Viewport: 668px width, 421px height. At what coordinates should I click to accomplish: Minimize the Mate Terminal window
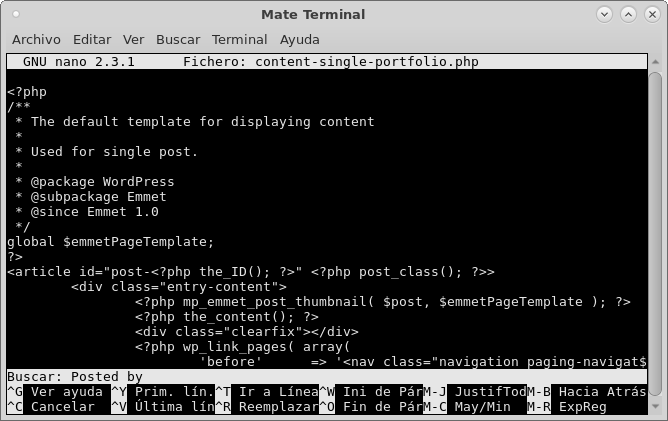(604, 14)
